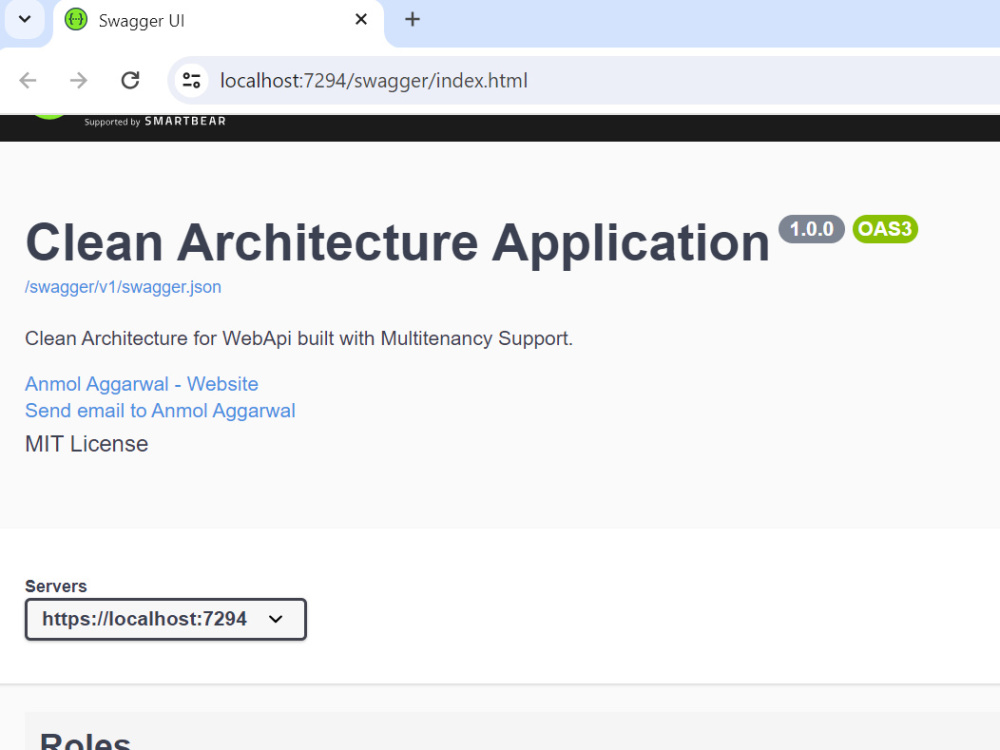Click the 1.0.0 version badge
1000x750 pixels.
pyautogui.click(x=811, y=229)
